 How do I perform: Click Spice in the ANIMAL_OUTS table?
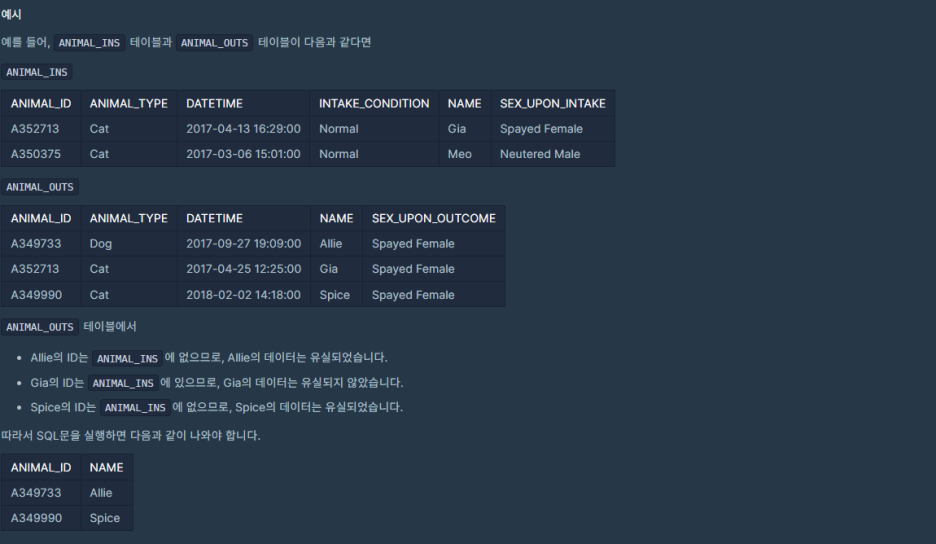(x=334, y=295)
